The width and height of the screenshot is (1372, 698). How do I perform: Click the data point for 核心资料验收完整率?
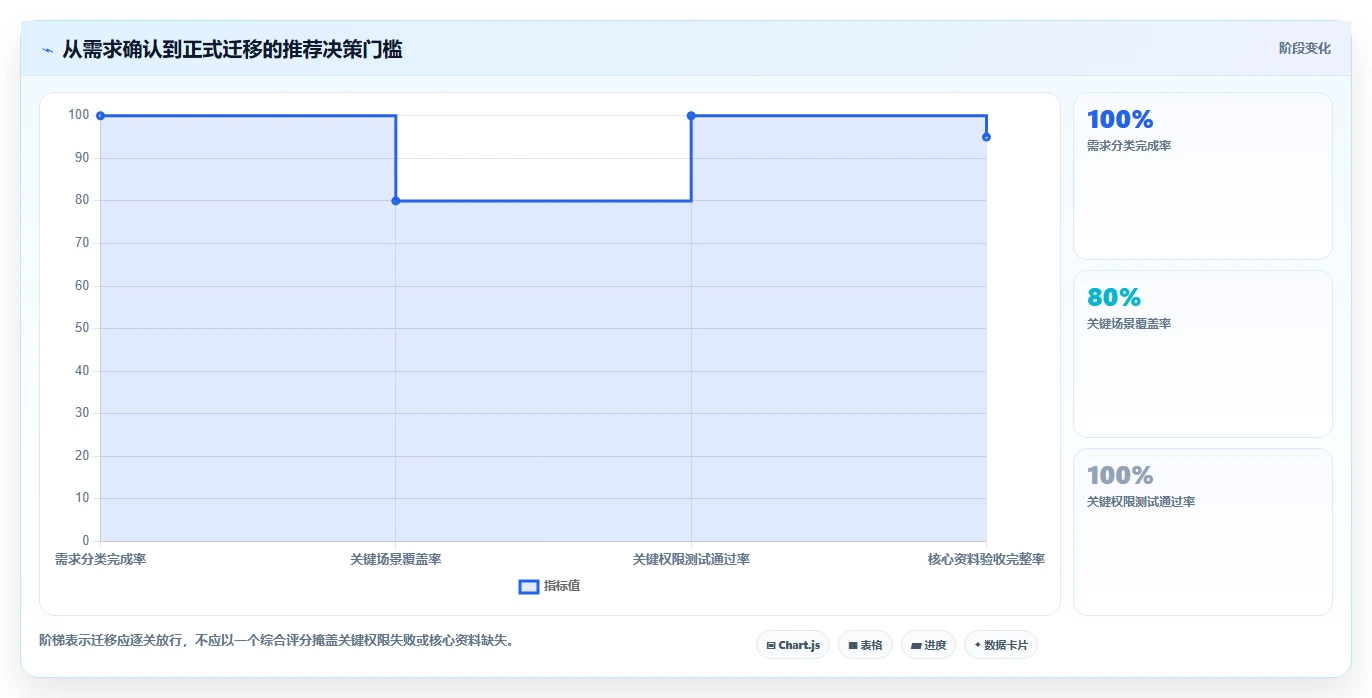tap(986, 137)
